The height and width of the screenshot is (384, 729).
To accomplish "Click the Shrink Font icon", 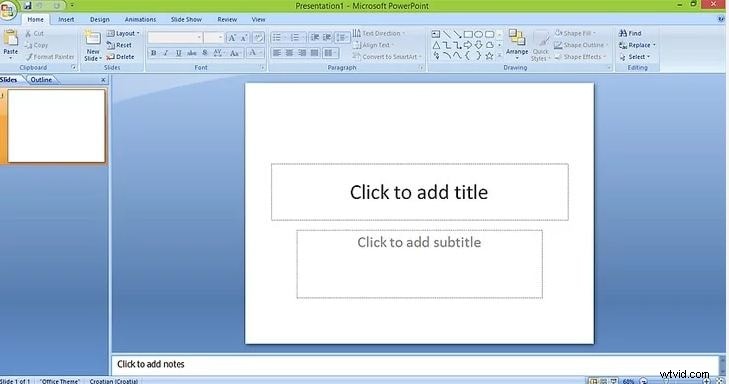I will pos(244,38).
